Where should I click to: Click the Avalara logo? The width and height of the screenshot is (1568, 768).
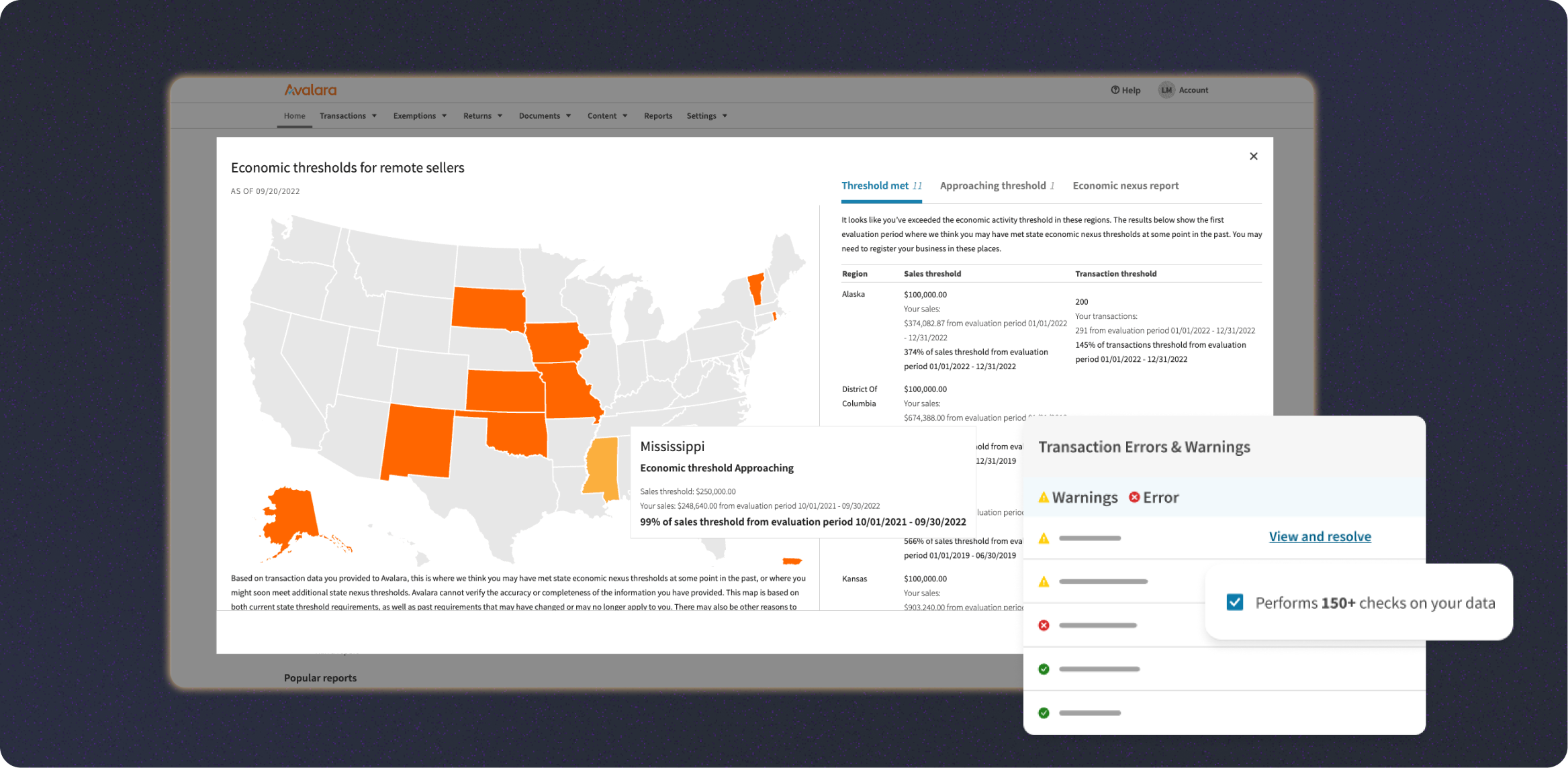(310, 90)
